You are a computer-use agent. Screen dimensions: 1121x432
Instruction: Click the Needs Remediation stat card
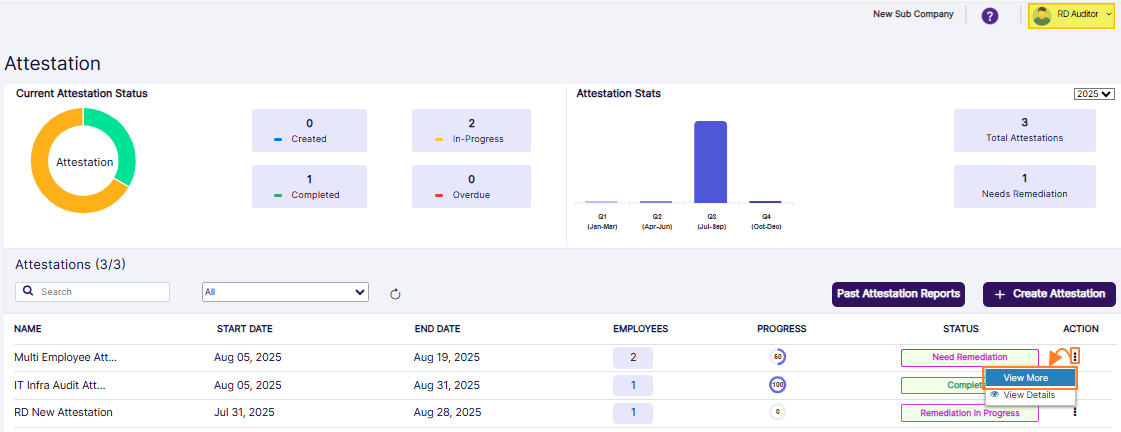point(1024,186)
